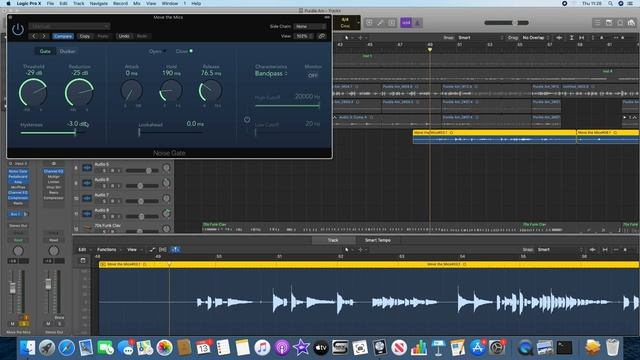This screenshot has width=640, height=360.
Task: Toggle the metronome button
Action: pos(417,23)
